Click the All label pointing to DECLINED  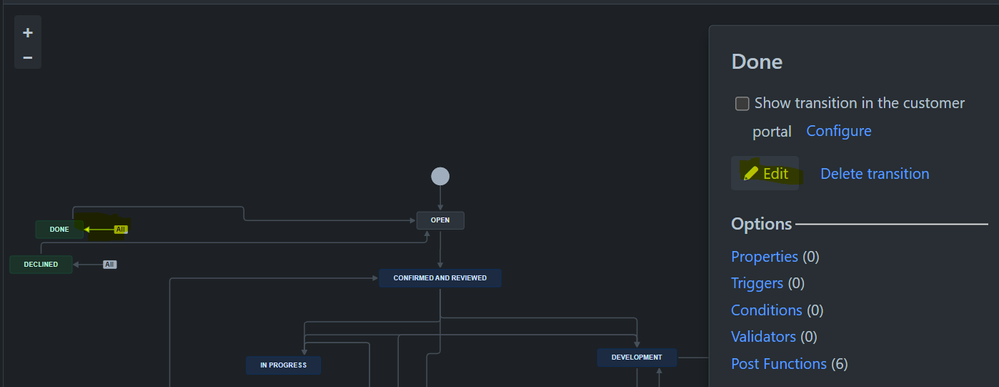[110, 264]
